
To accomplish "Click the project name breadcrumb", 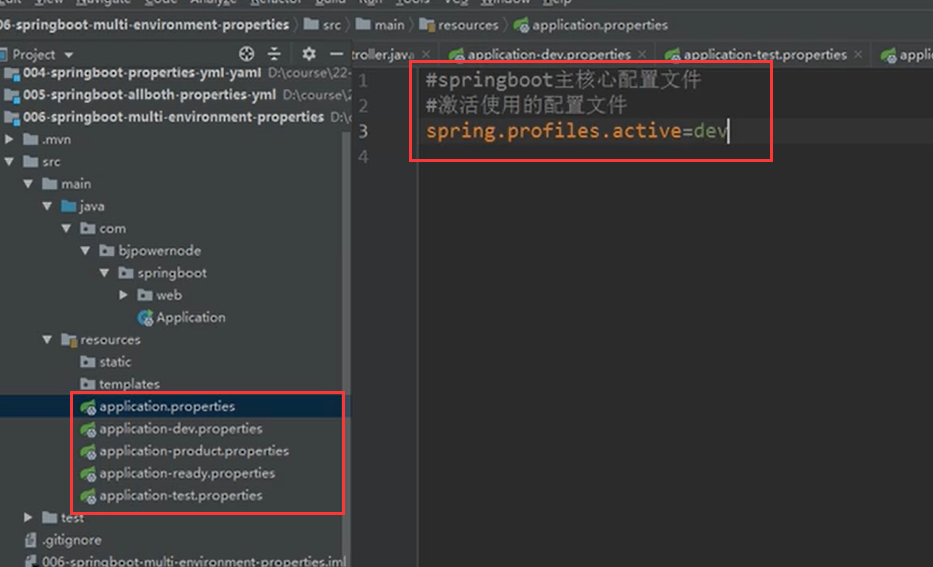I will pos(145,25).
